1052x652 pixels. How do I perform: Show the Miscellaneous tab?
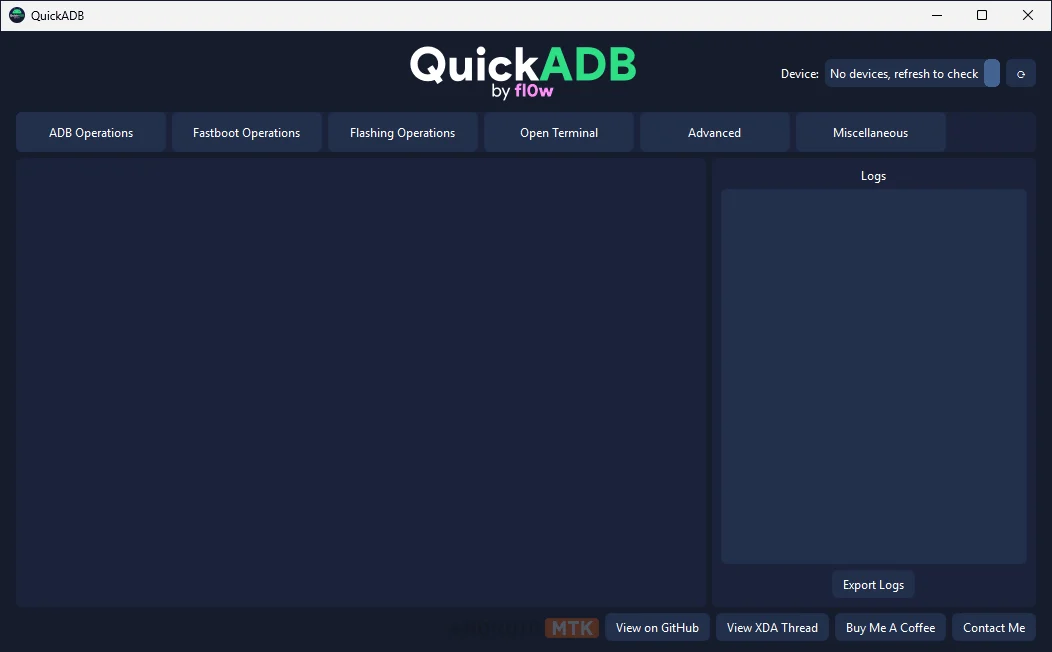click(x=870, y=133)
